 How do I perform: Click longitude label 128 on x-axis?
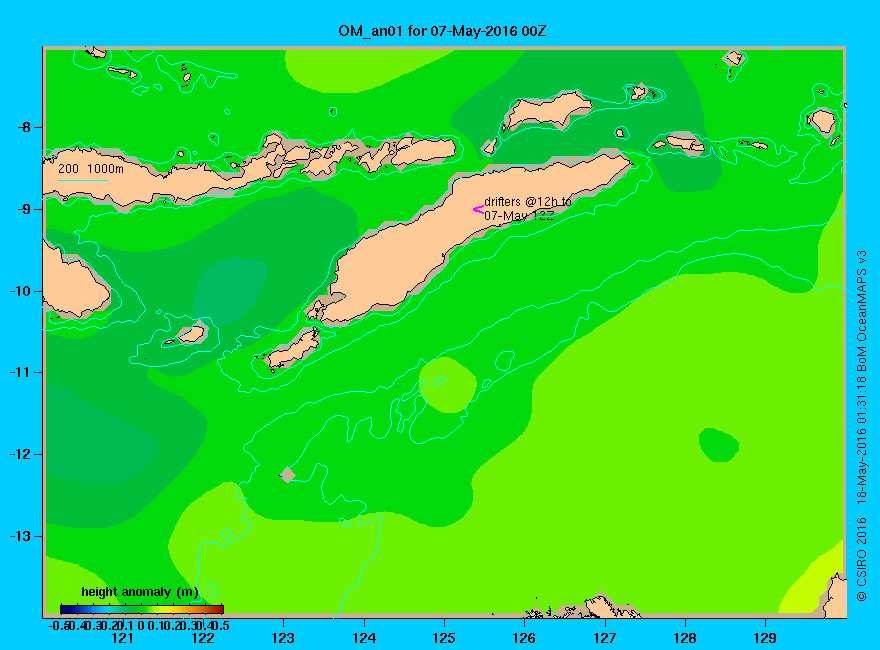[685, 638]
